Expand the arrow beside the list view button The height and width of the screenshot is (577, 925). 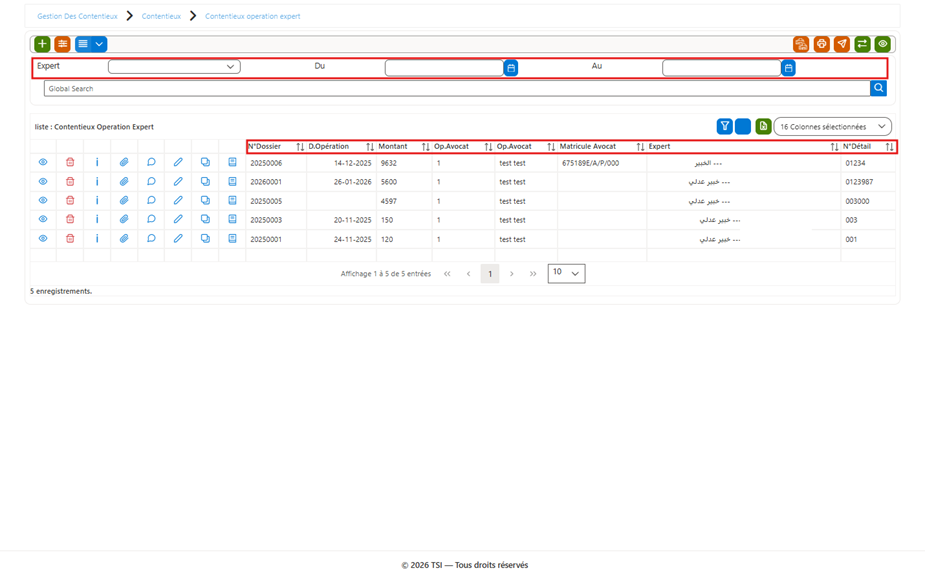[x=99, y=44]
